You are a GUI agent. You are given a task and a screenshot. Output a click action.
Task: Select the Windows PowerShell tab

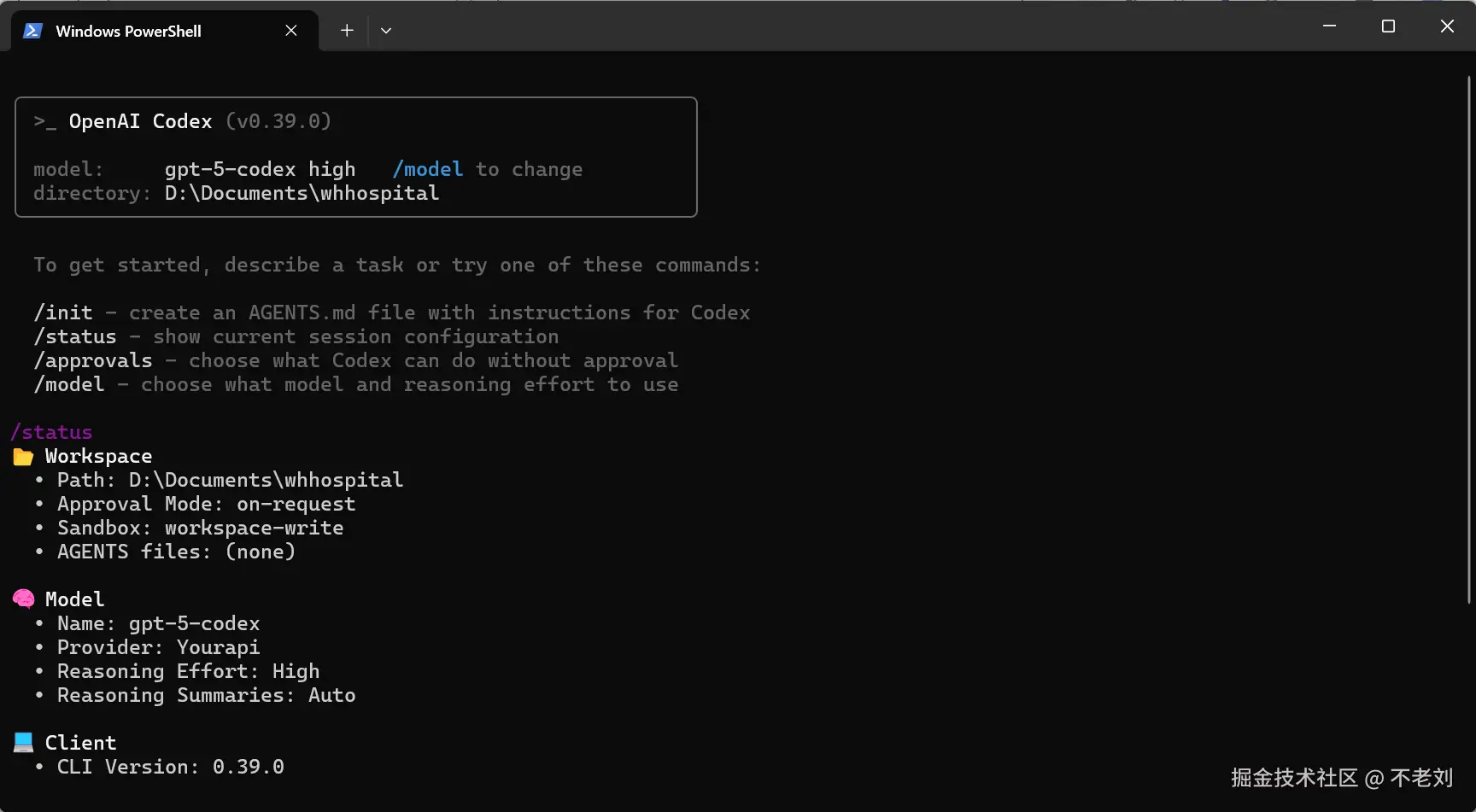click(165, 31)
